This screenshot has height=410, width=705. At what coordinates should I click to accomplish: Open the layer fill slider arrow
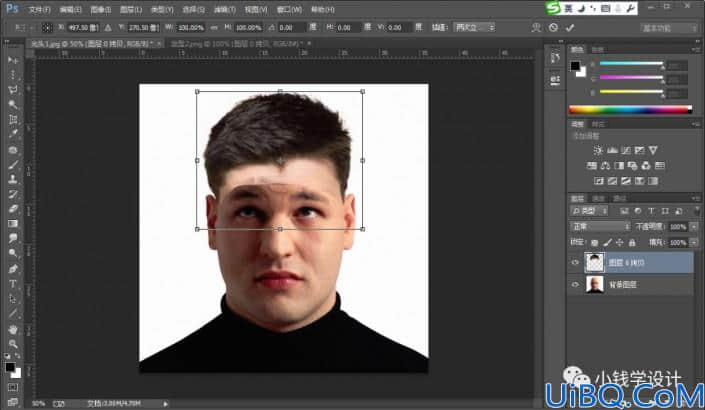pyautogui.click(x=694, y=243)
